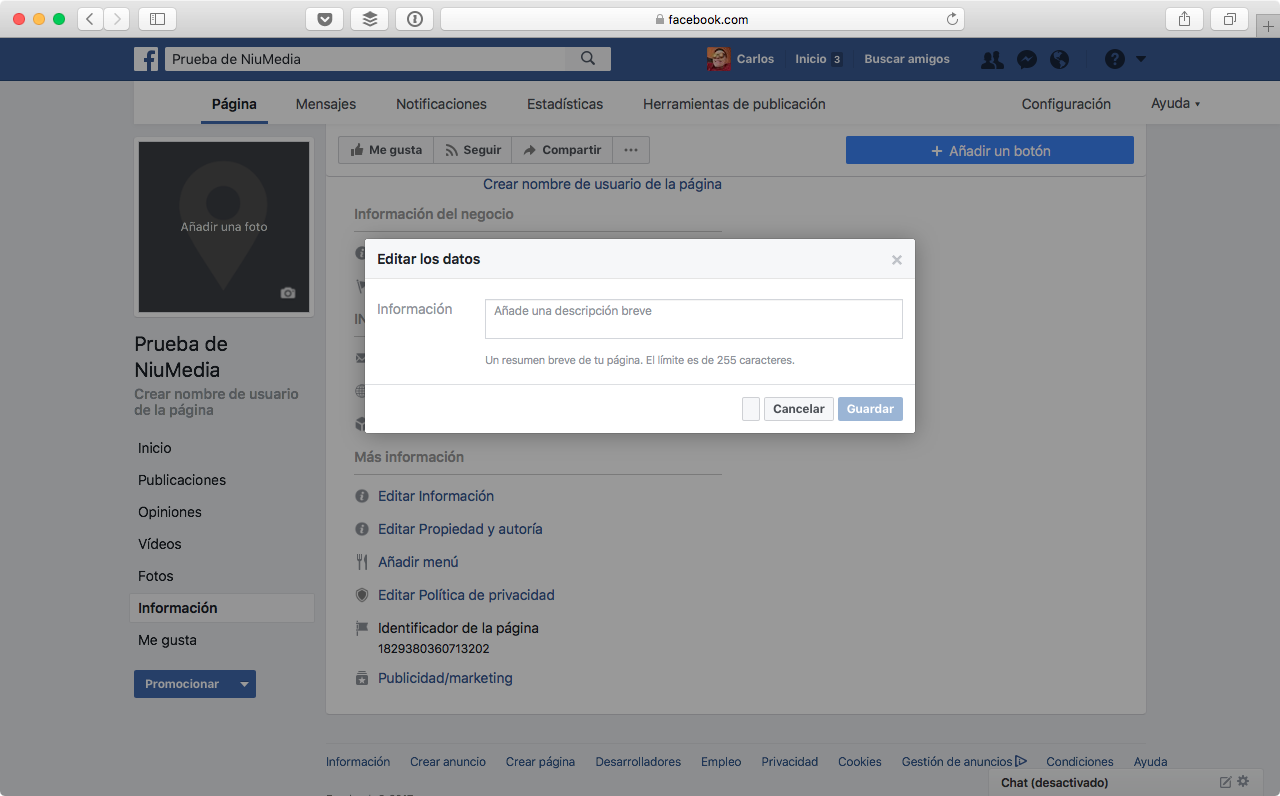Open the Carlos profile link
This screenshot has width=1280, height=796.
click(x=741, y=59)
